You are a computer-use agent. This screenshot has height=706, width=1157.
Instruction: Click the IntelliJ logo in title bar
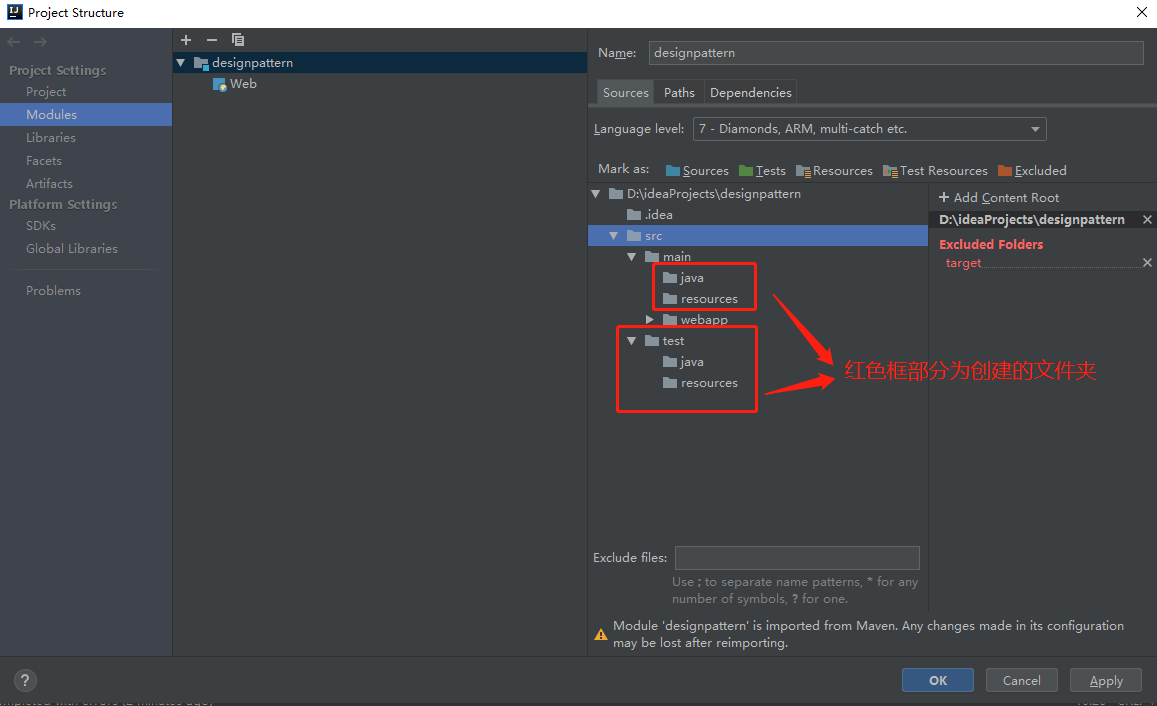(x=14, y=12)
